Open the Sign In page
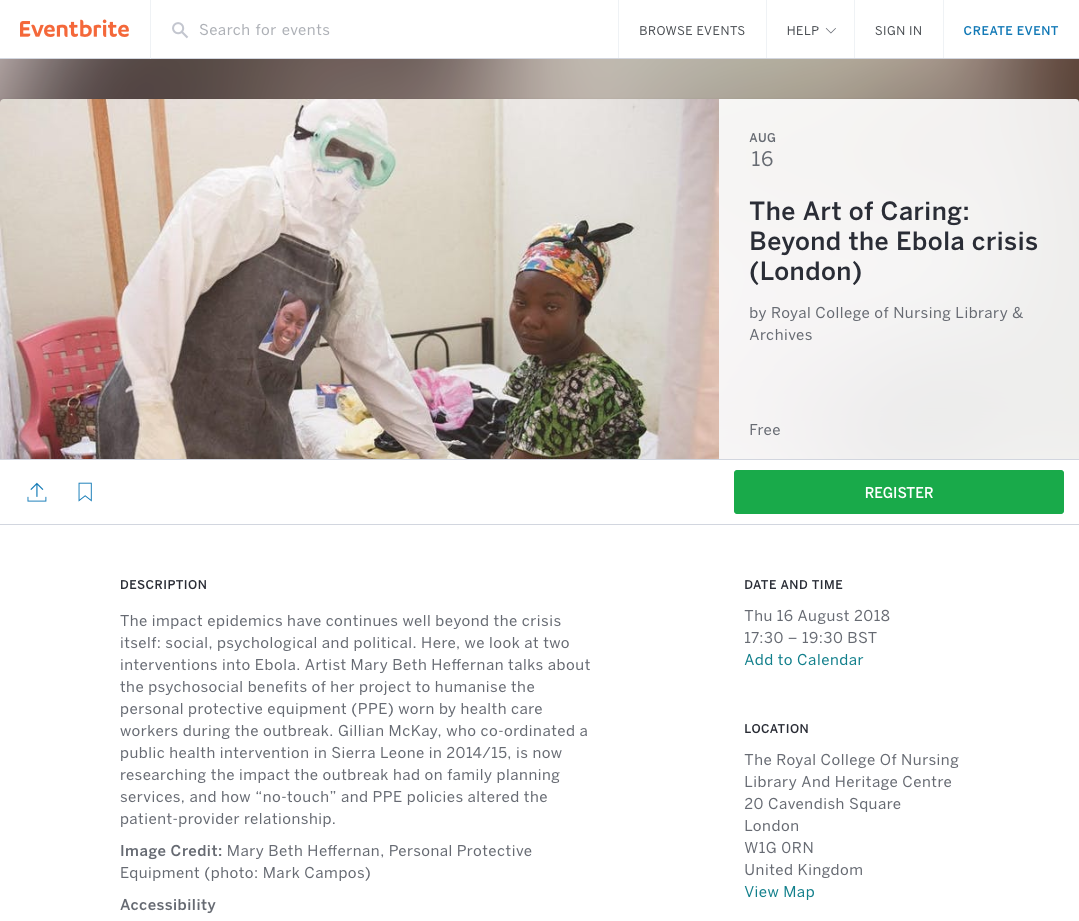 (898, 30)
